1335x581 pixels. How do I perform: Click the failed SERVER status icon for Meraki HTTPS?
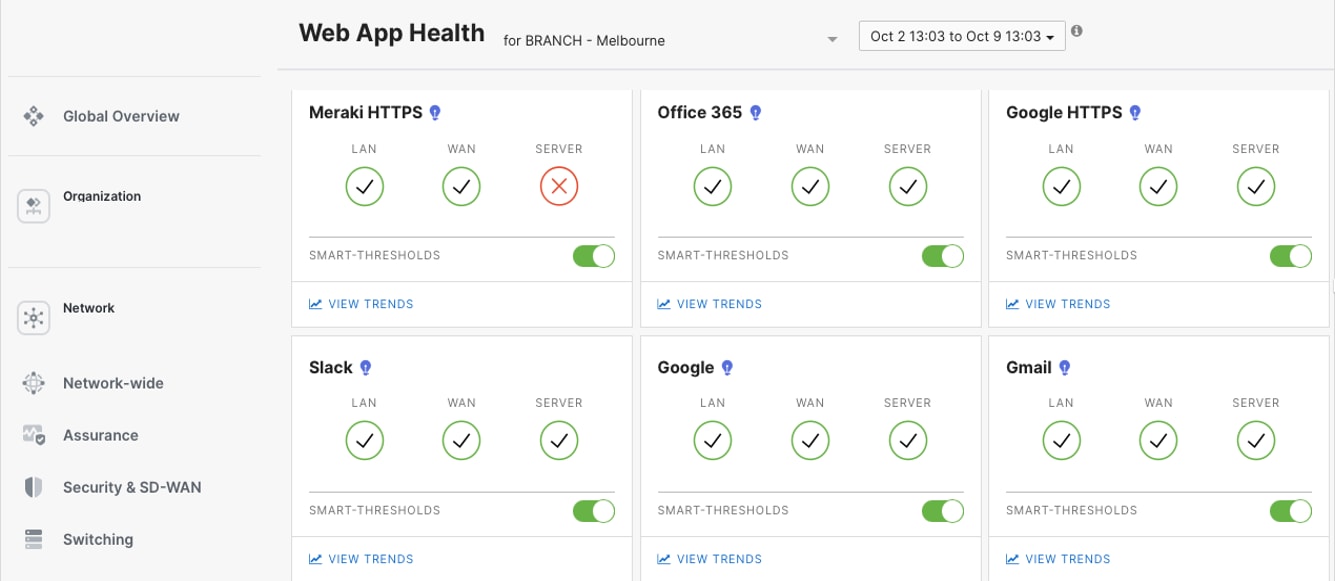tap(559, 186)
